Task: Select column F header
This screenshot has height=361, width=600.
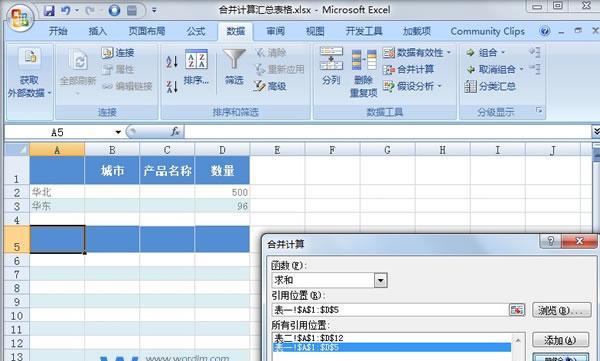Action: tap(332, 150)
